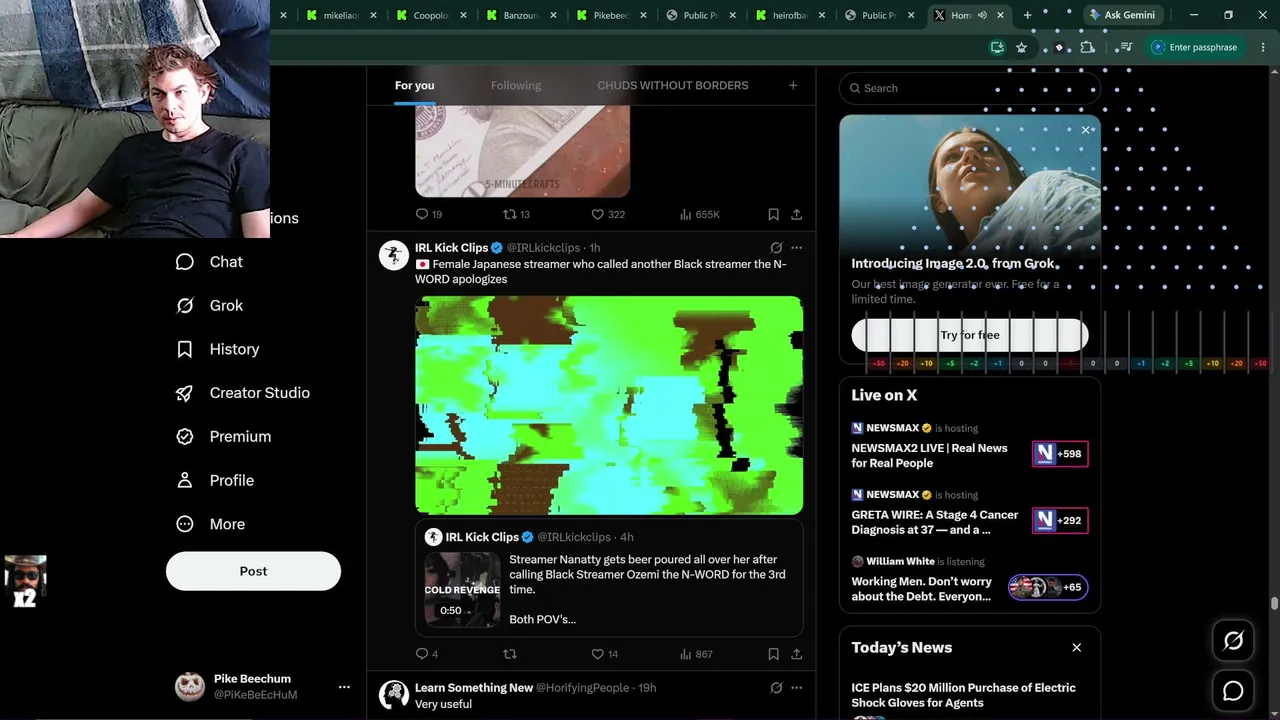Share the post with 867 views

[x=796, y=654]
